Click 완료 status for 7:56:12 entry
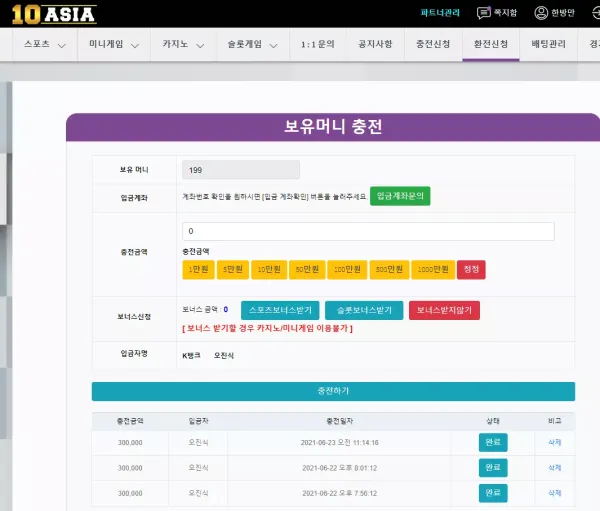Screen dimensions: 600x511 (493, 493)
